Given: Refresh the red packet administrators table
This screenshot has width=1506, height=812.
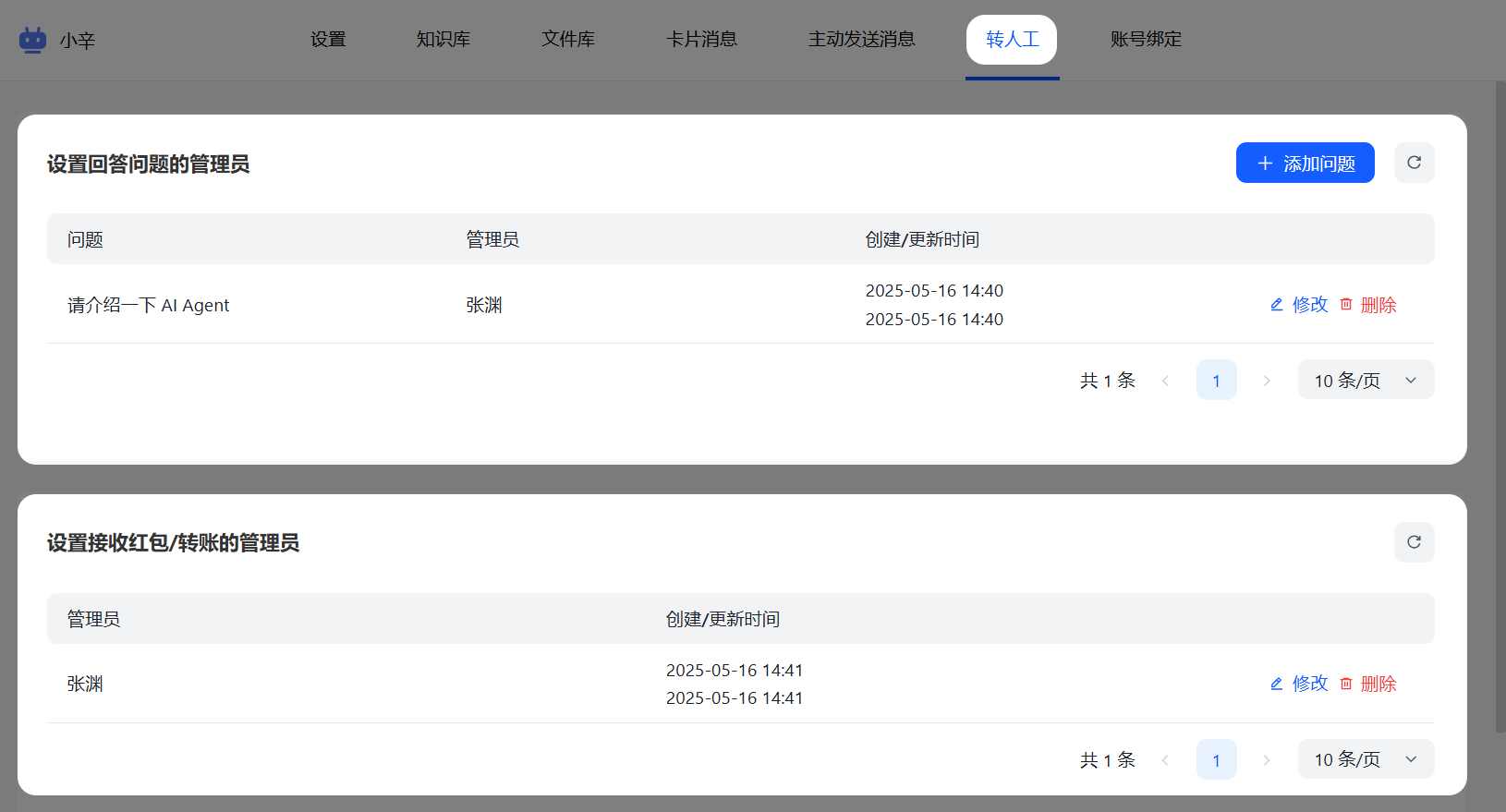Looking at the screenshot, I should [1414, 542].
